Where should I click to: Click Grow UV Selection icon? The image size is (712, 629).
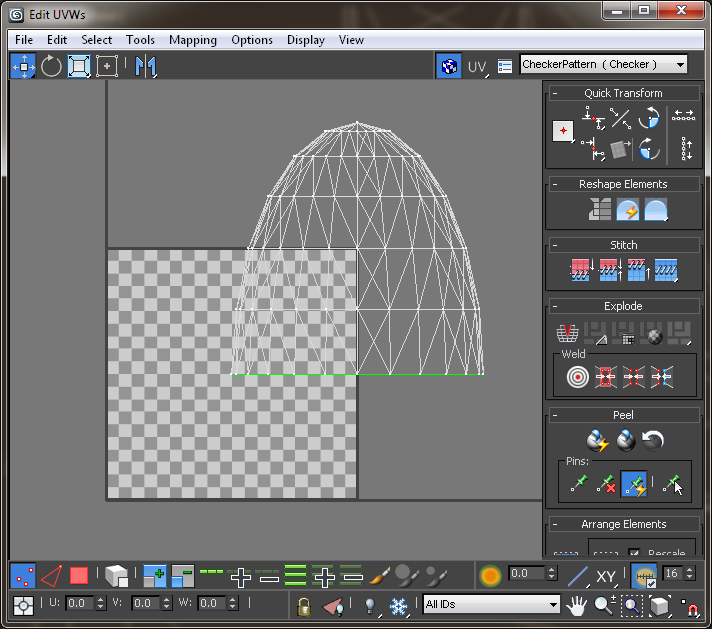155,576
